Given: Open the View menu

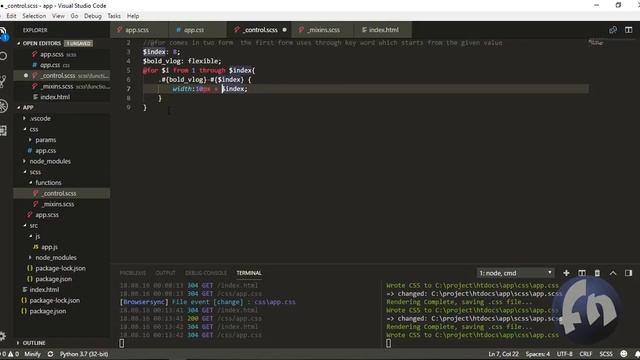Looking at the screenshot, I should pyautogui.click(x=58, y=16).
